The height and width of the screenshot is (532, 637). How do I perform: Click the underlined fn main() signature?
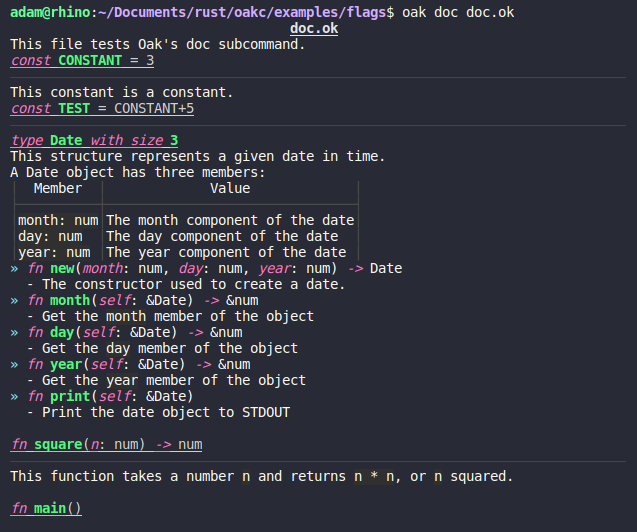46,508
